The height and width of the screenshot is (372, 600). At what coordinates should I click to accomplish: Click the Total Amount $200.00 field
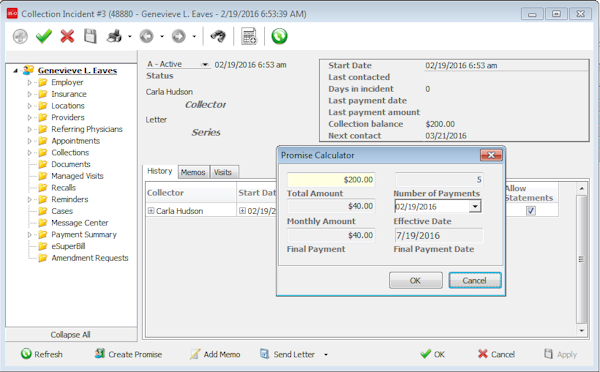(x=331, y=180)
